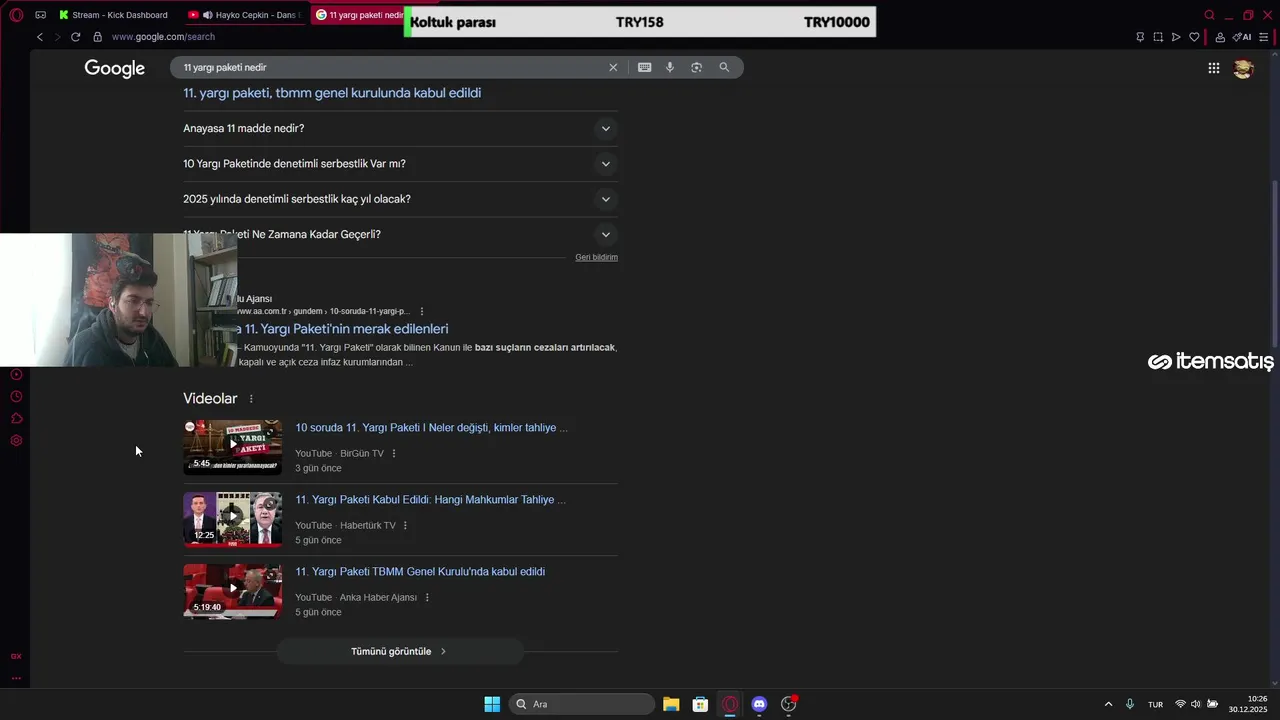
Task: Play BirGün TV video thumbnail 5:45
Action: pyautogui.click(x=232, y=447)
